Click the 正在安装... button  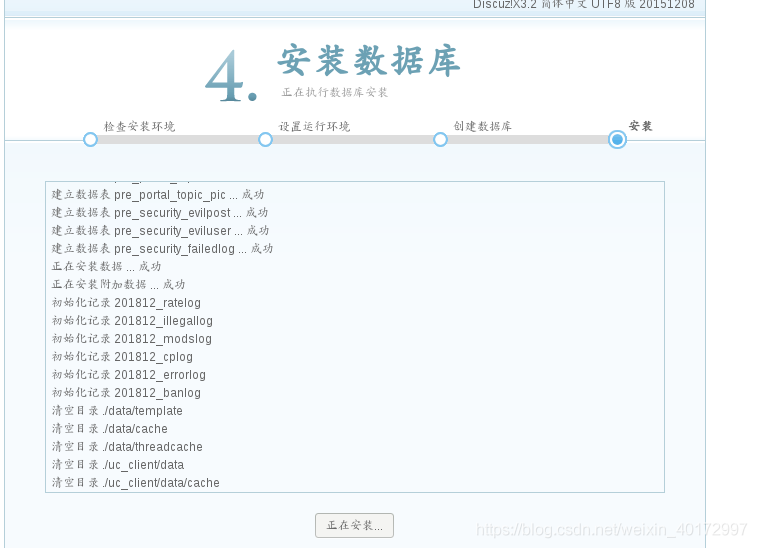click(354, 525)
